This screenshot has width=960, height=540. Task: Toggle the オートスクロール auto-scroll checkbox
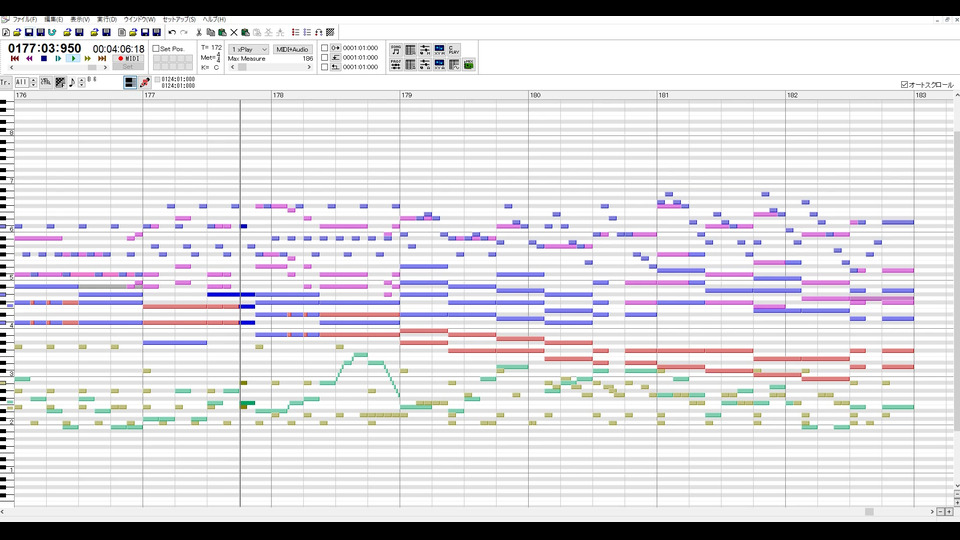904,84
